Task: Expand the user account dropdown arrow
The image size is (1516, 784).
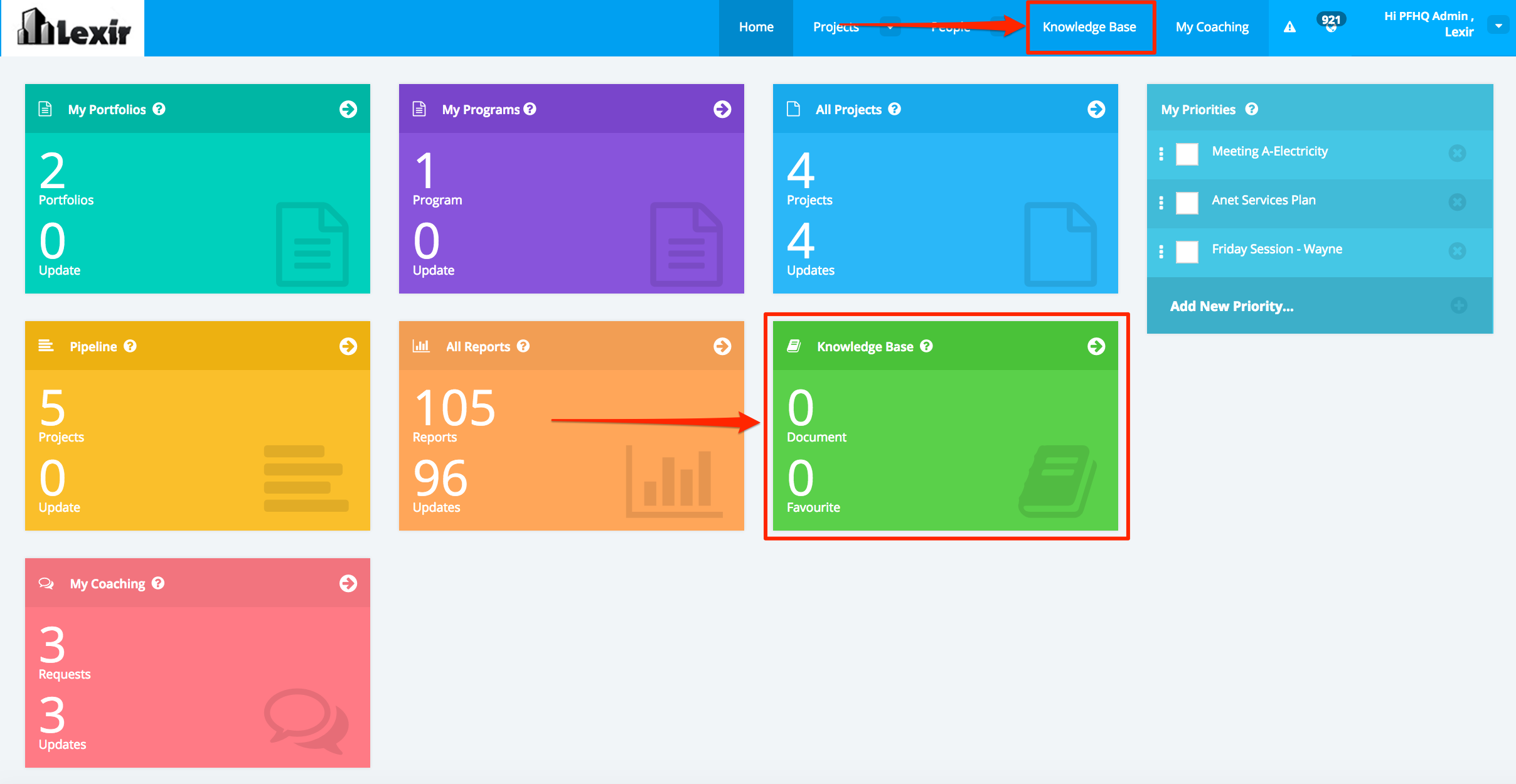Action: pos(1498,26)
